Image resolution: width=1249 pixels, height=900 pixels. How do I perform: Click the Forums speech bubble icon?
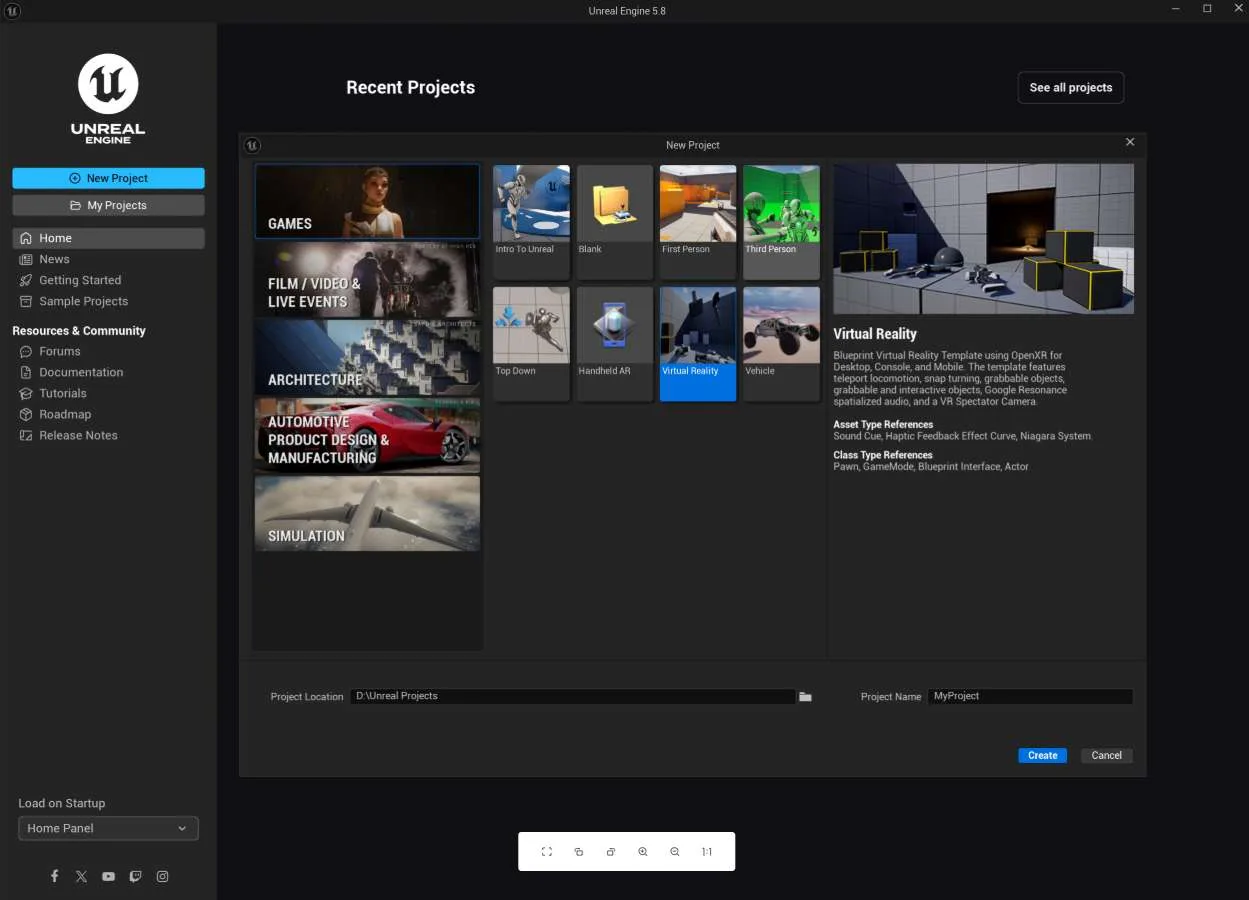click(x=27, y=351)
